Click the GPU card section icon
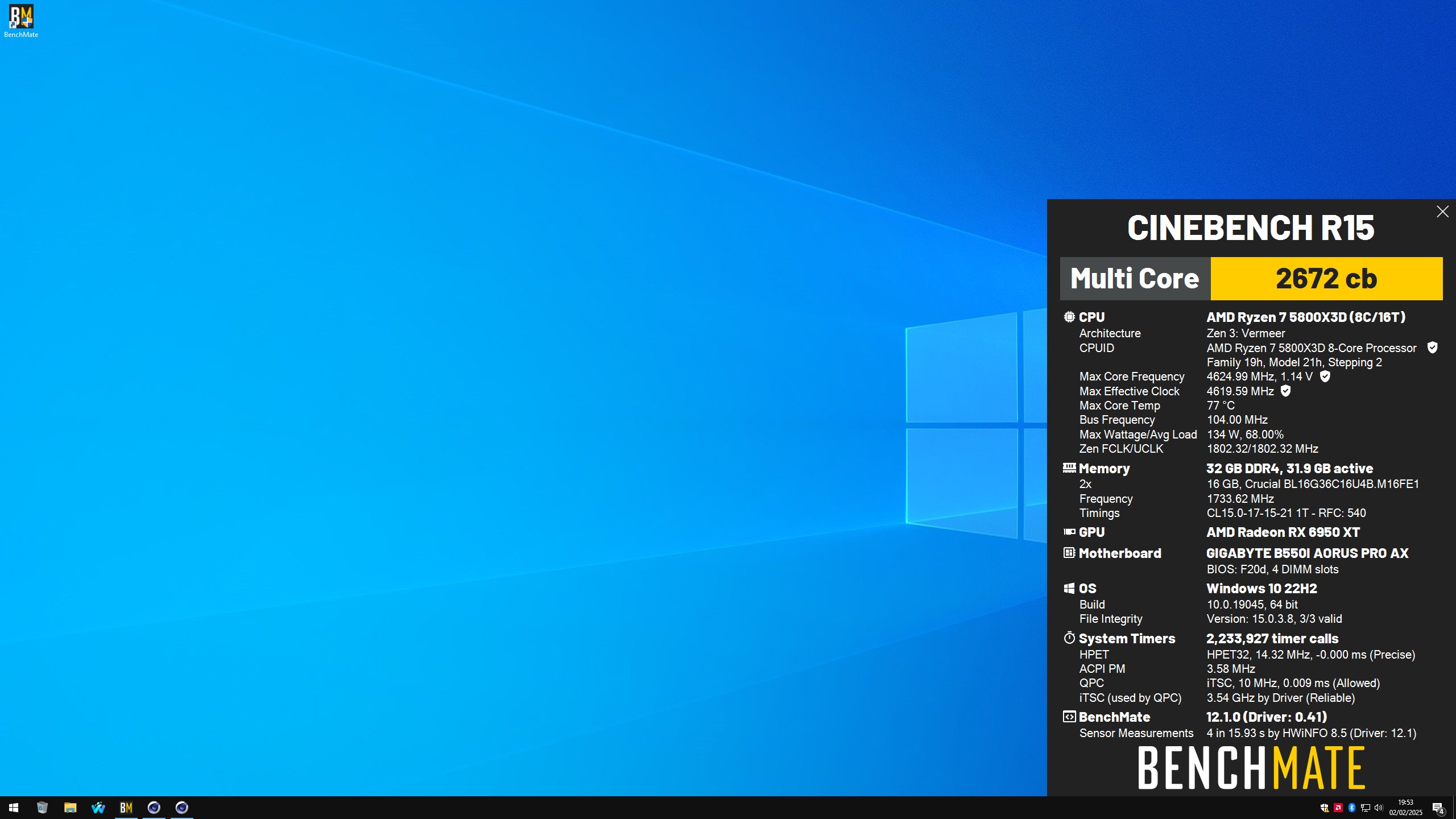 [1069, 532]
